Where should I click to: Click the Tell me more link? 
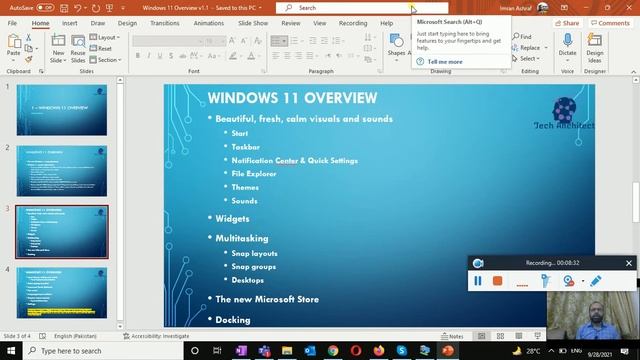[x=444, y=62]
